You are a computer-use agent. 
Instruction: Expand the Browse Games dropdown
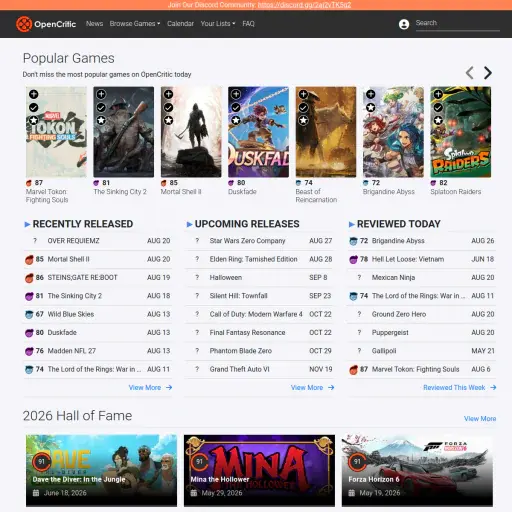pos(135,24)
